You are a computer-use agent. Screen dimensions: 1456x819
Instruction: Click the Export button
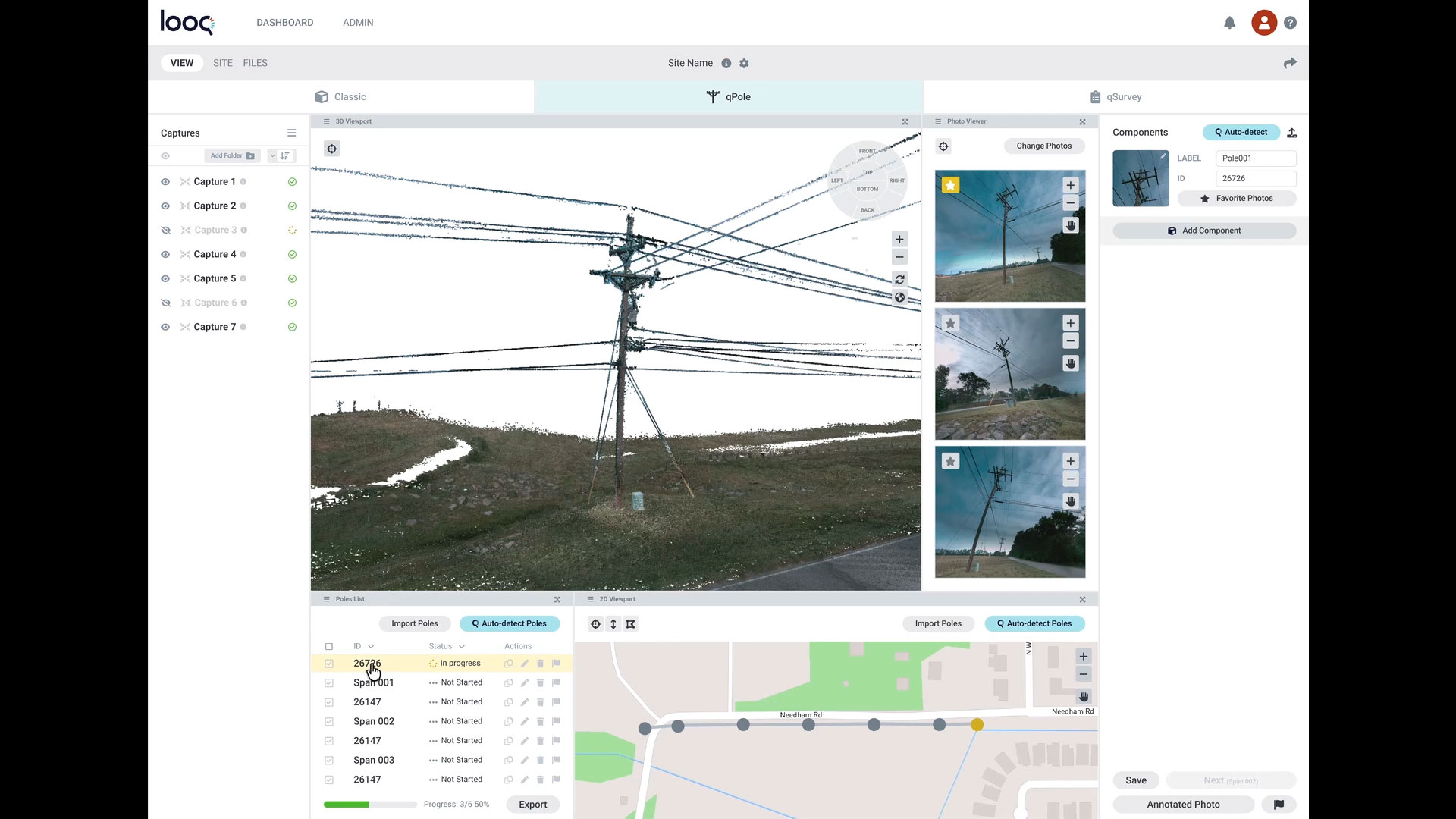[532, 805]
